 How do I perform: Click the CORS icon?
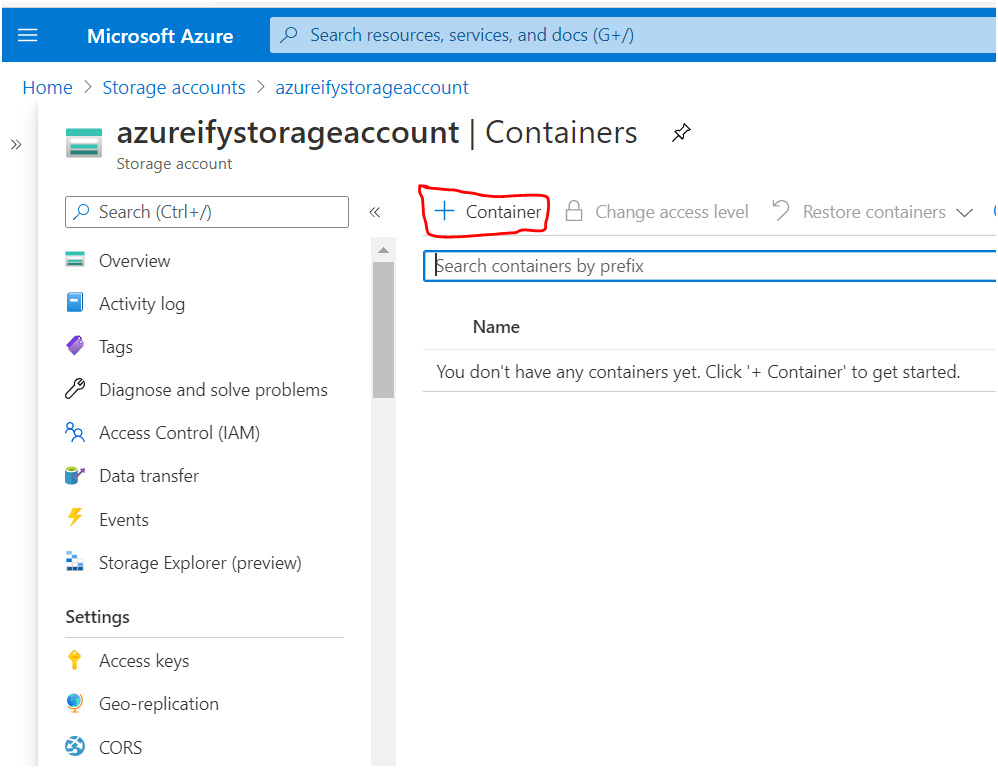click(75, 746)
